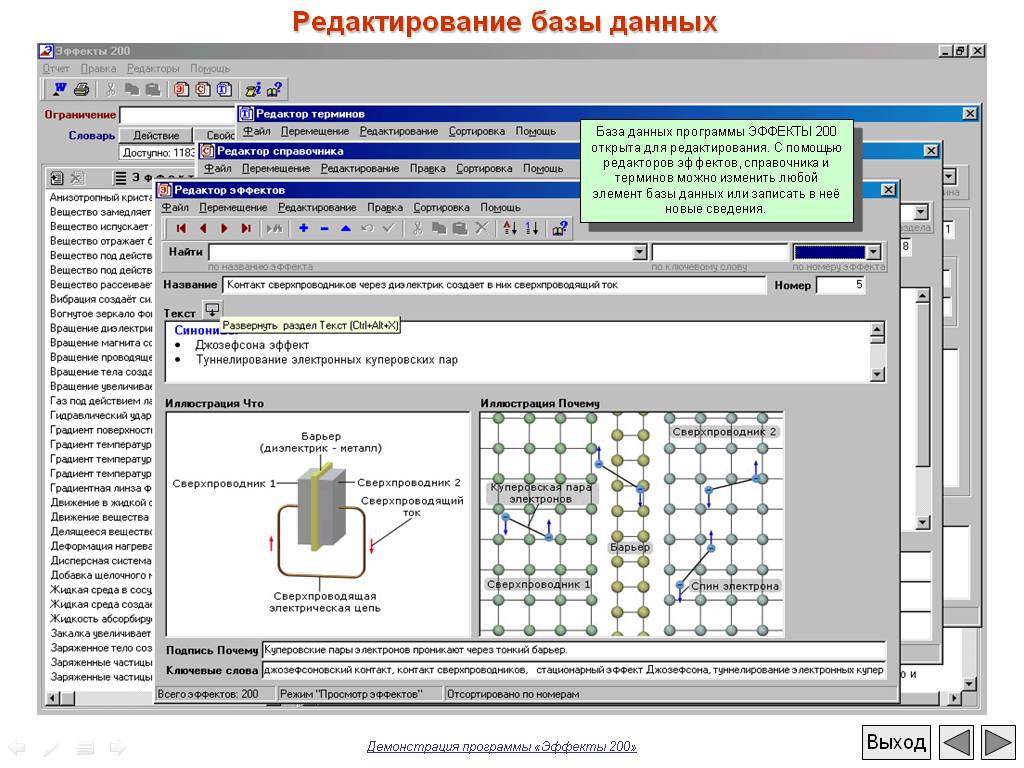Open Файл menu in Редактор справочника window
The image size is (1024, 768).
click(217, 168)
